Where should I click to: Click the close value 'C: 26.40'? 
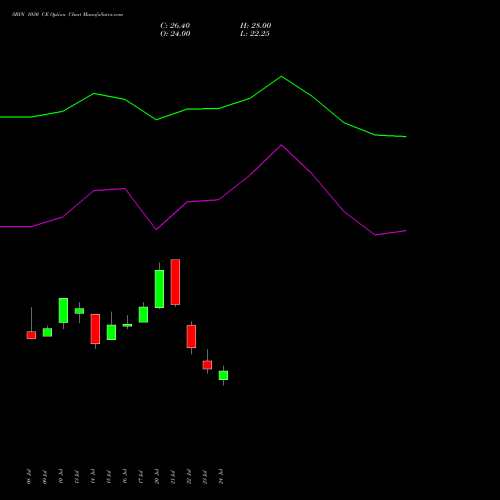(x=175, y=26)
